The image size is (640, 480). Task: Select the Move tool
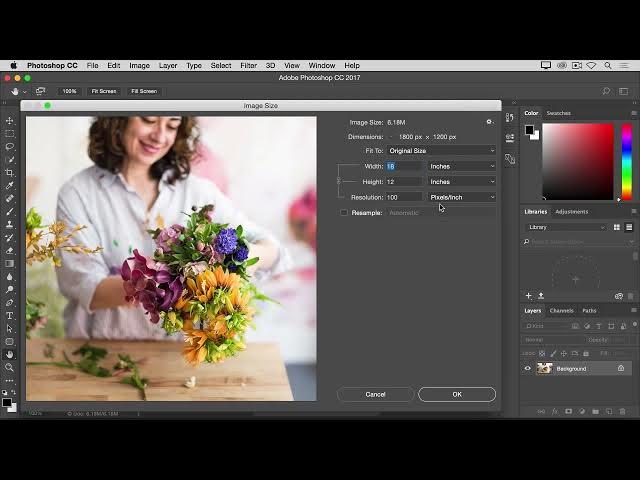[x=10, y=121]
